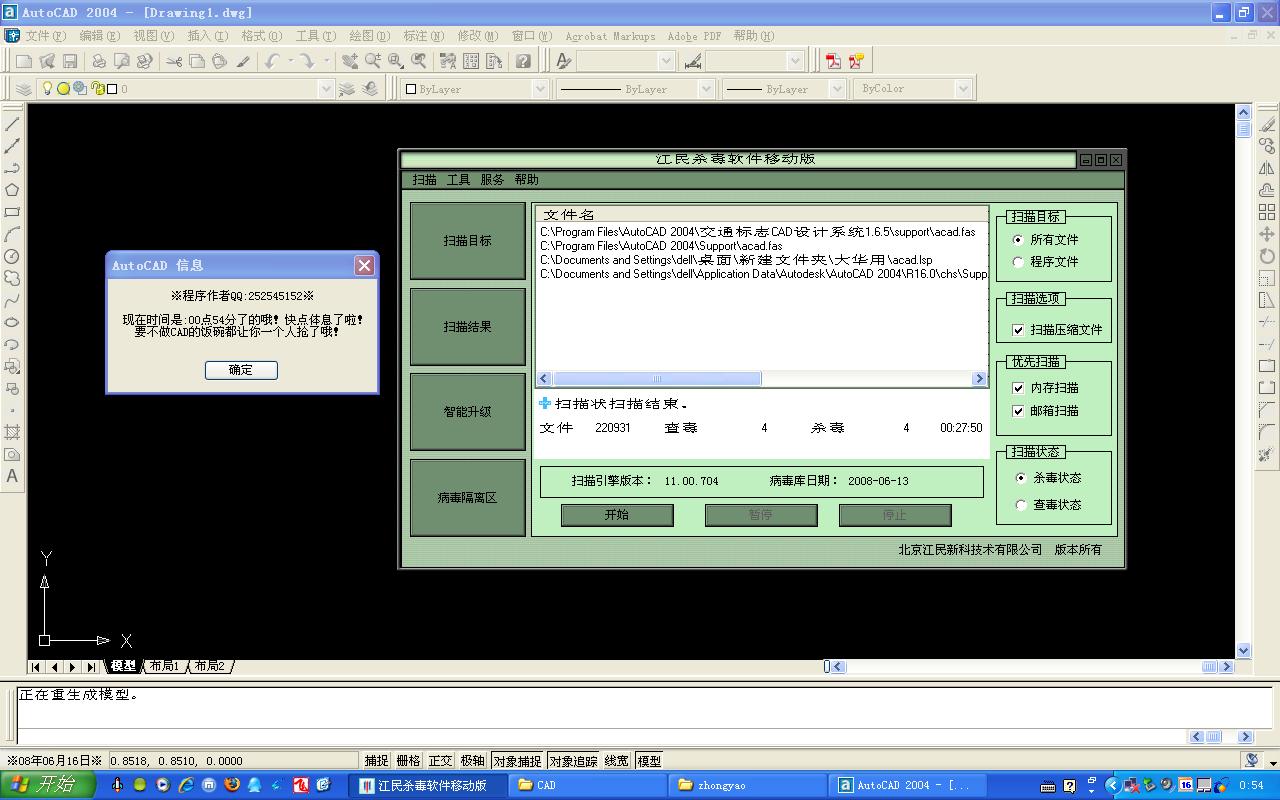Image resolution: width=1280 pixels, height=800 pixels.
Task: Toggle 正交 ortho mode in status bar
Action: point(440,761)
